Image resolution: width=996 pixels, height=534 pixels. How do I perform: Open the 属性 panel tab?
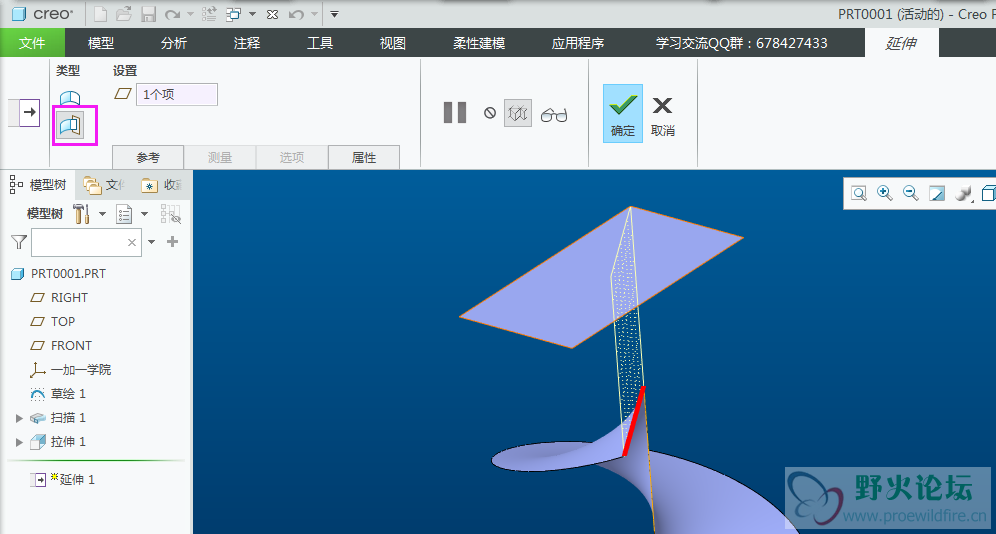pos(364,157)
